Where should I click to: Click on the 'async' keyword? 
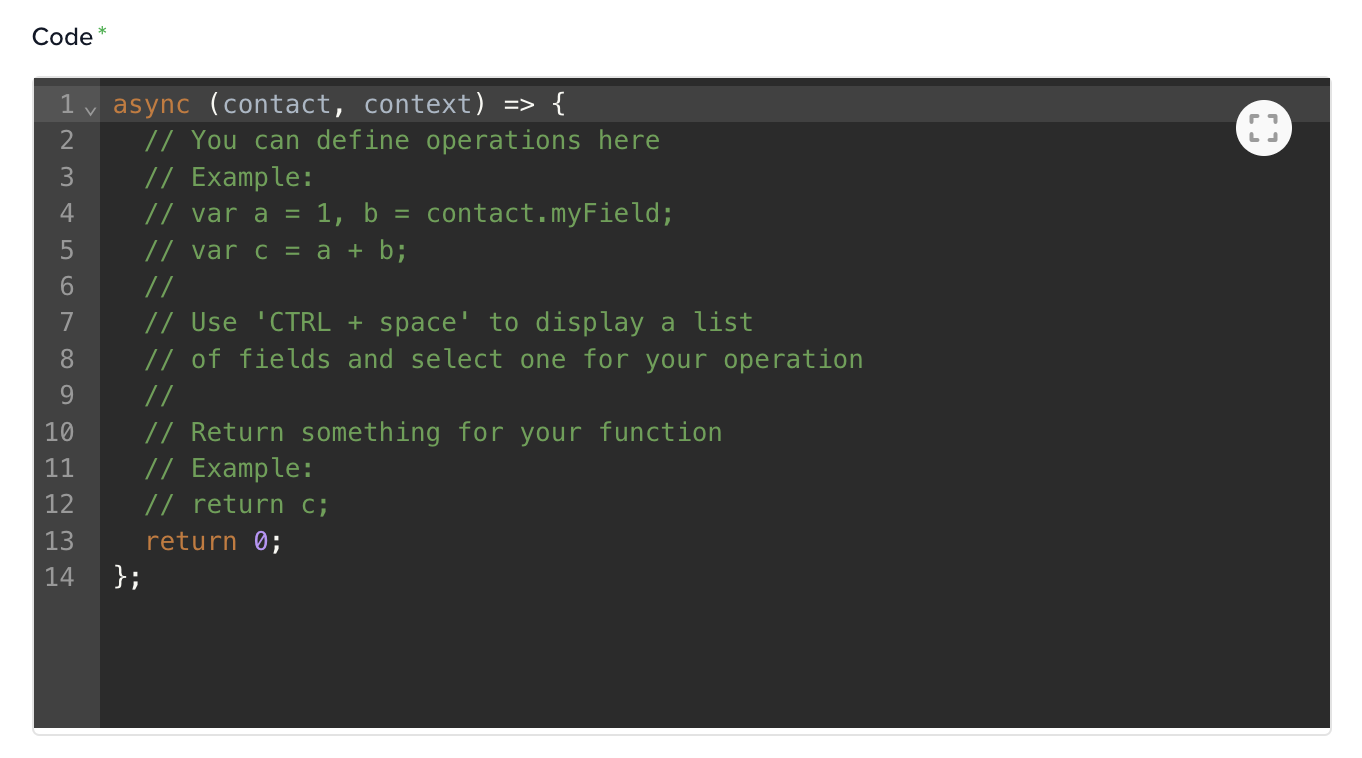point(151,104)
